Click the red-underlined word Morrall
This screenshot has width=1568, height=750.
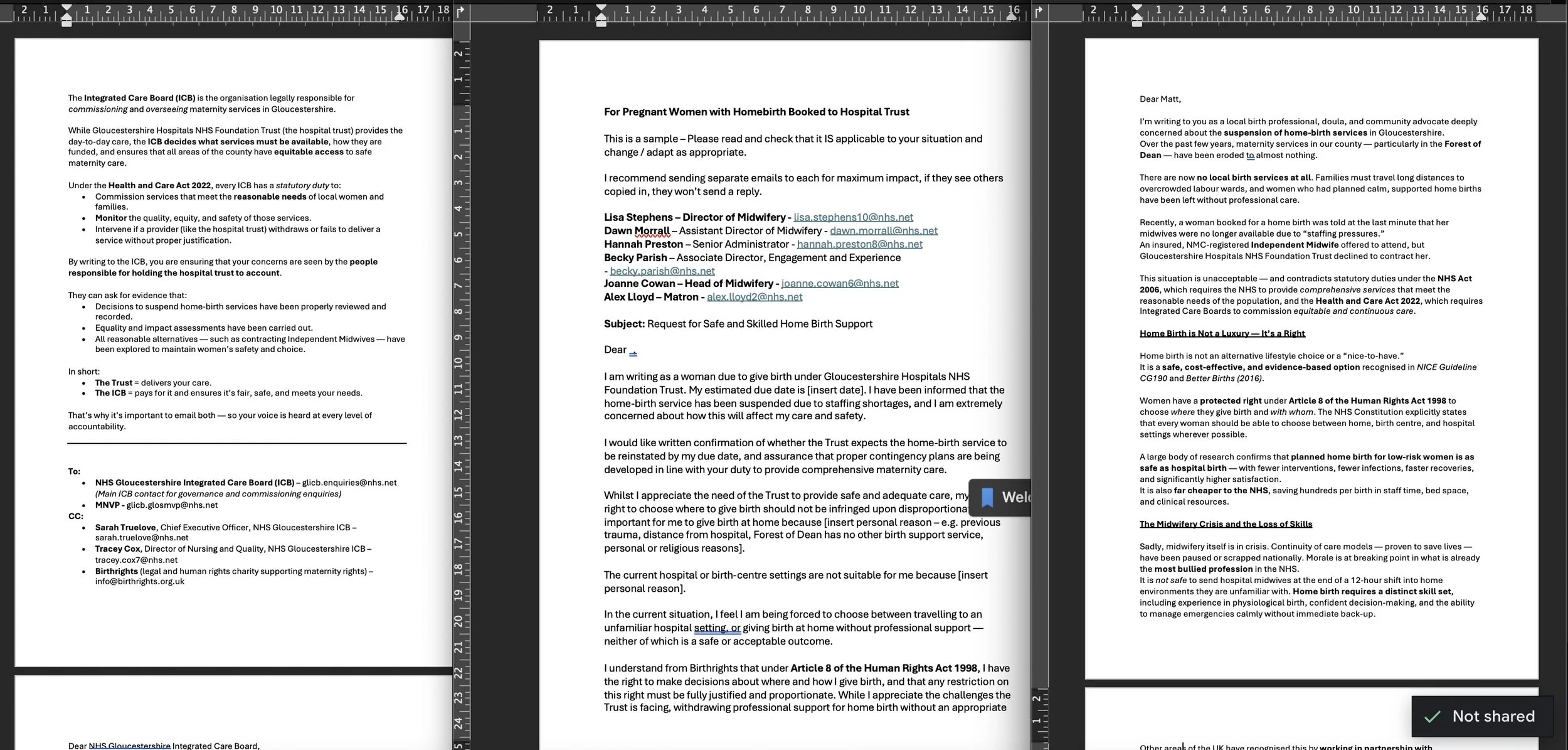point(652,231)
